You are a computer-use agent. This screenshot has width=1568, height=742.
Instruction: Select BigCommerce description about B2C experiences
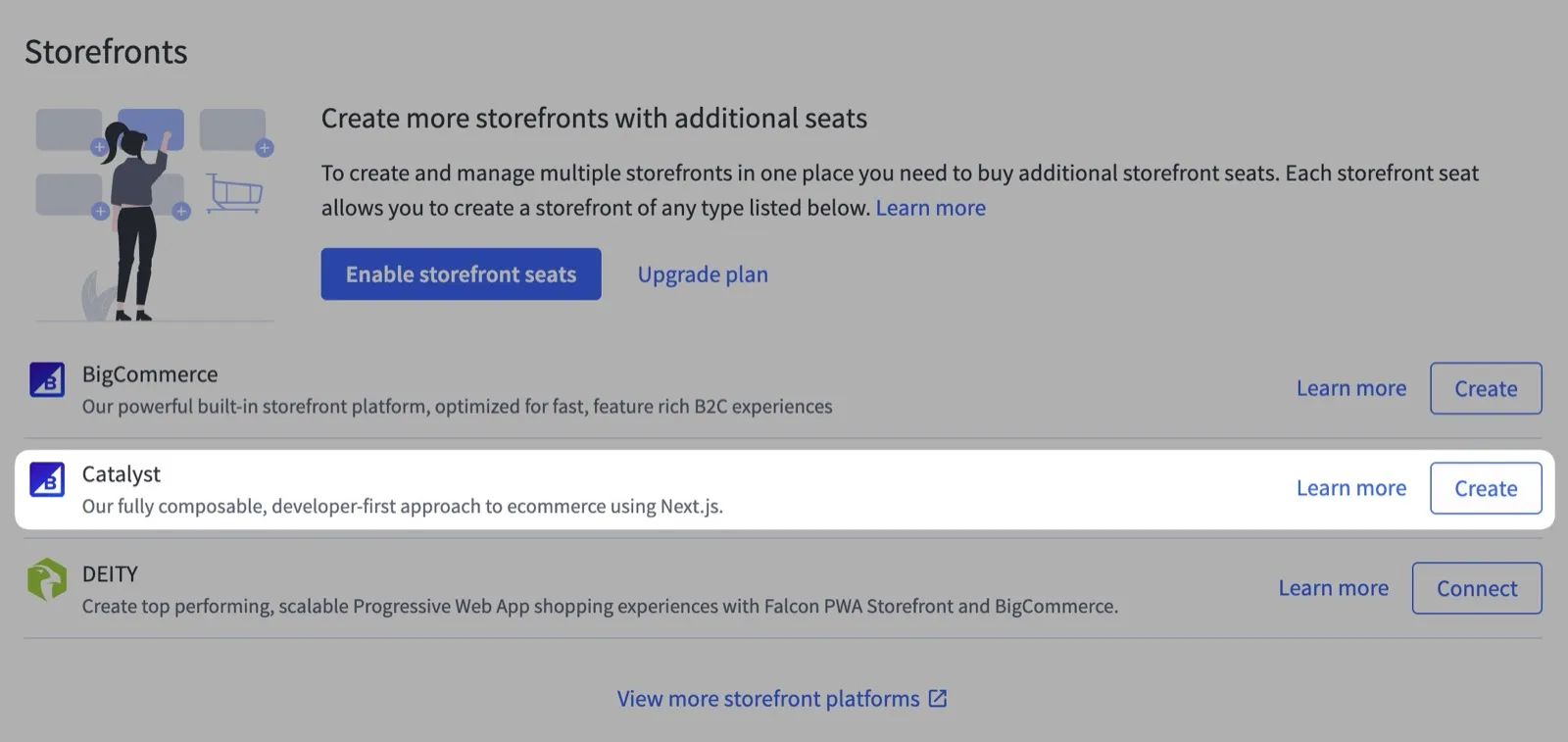[x=457, y=407]
